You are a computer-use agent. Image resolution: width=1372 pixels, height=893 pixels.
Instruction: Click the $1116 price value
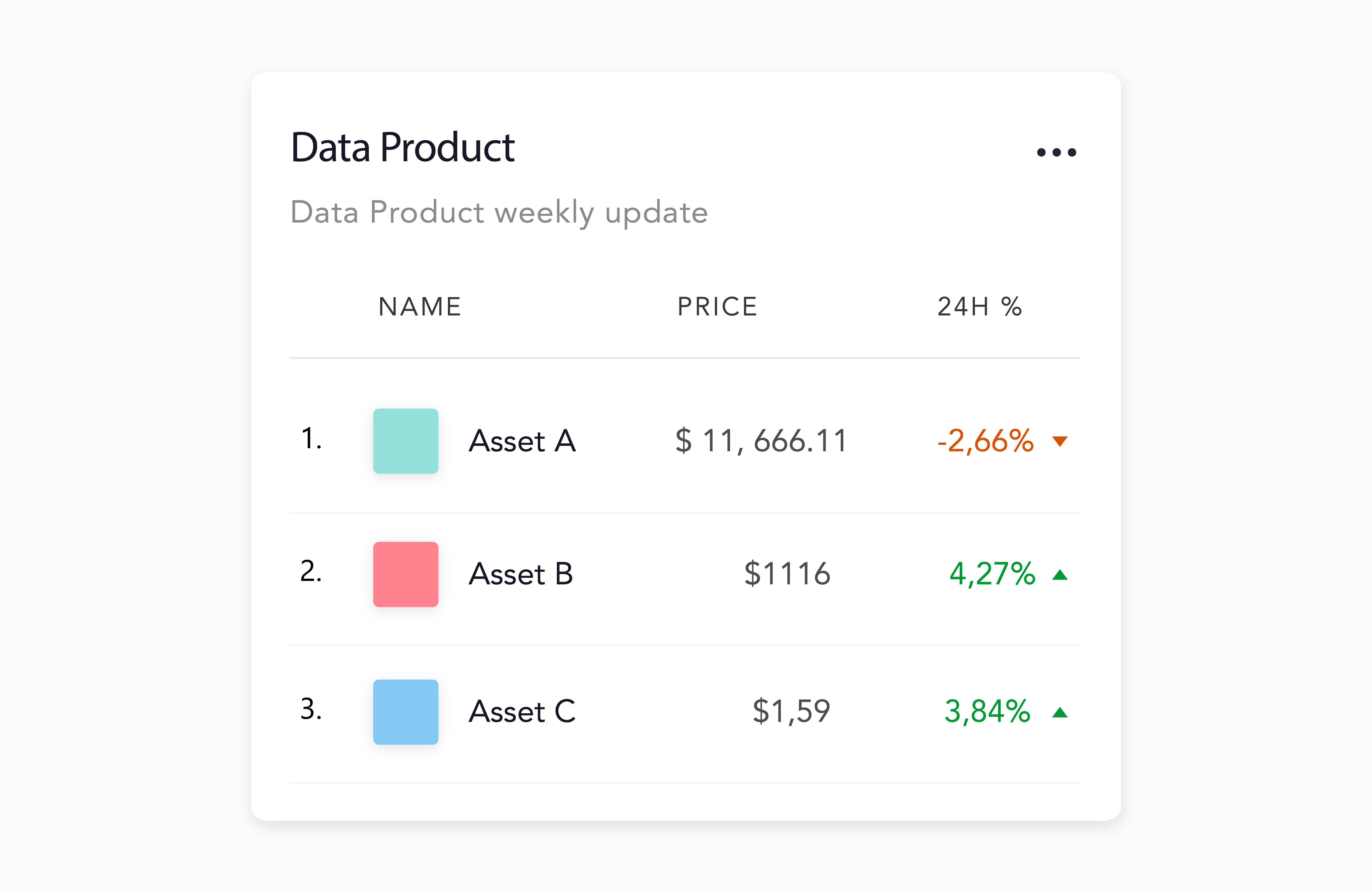[x=787, y=574]
